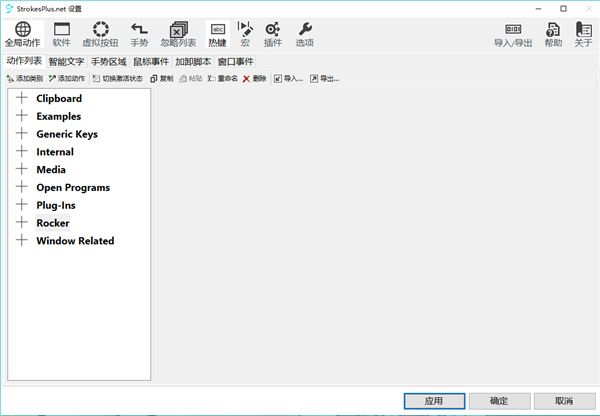
Task: Minimize the StrokesPlus.net window
Action: tap(538, 8)
